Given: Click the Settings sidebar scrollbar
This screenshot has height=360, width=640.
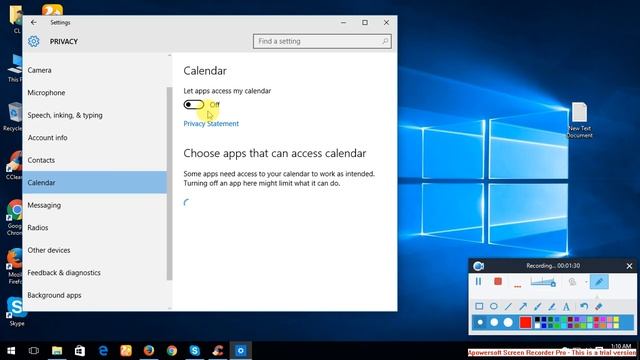Looking at the screenshot, I should coord(169,184).
